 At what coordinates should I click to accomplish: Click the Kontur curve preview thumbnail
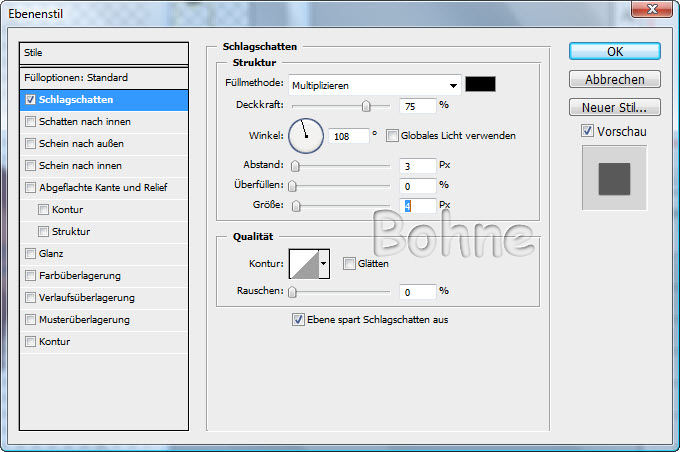click(302, 264)
